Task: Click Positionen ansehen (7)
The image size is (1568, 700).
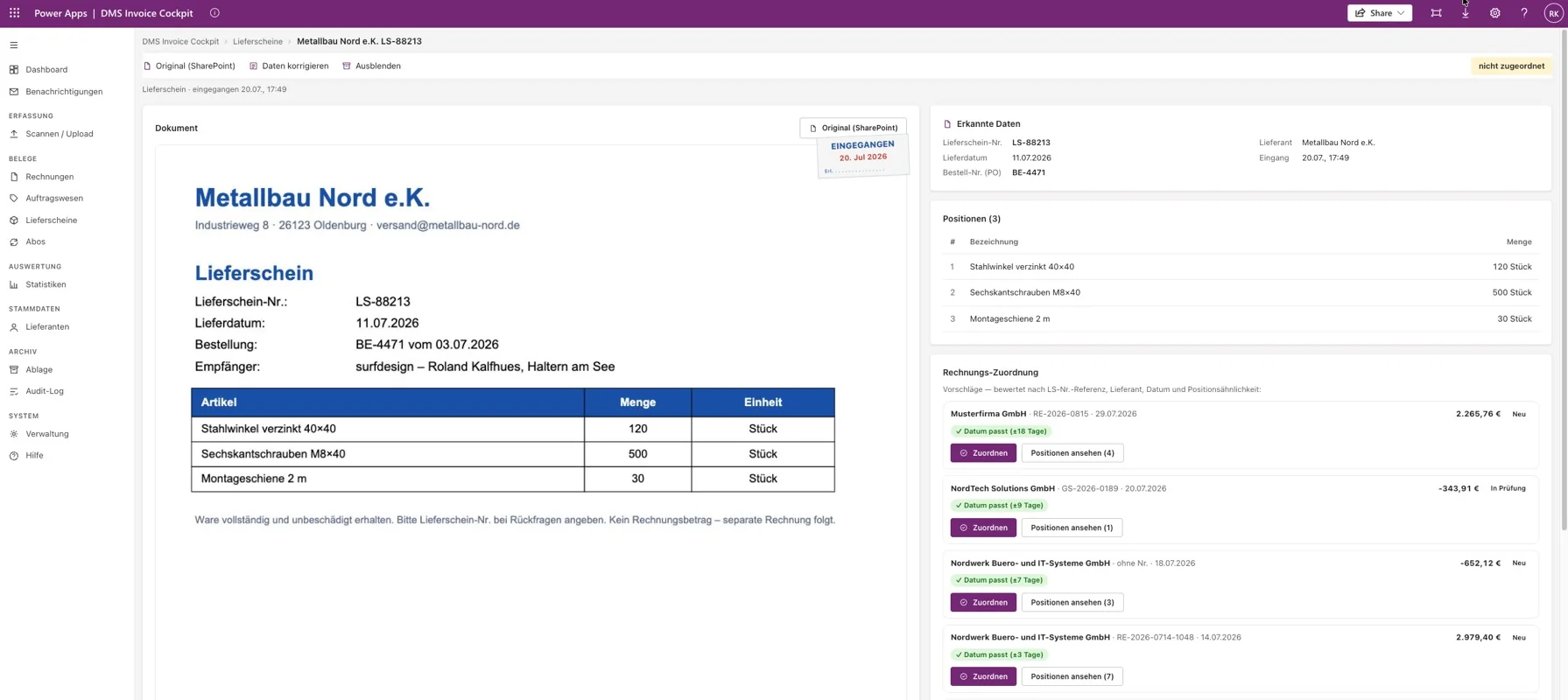Action: (1072, 676)
